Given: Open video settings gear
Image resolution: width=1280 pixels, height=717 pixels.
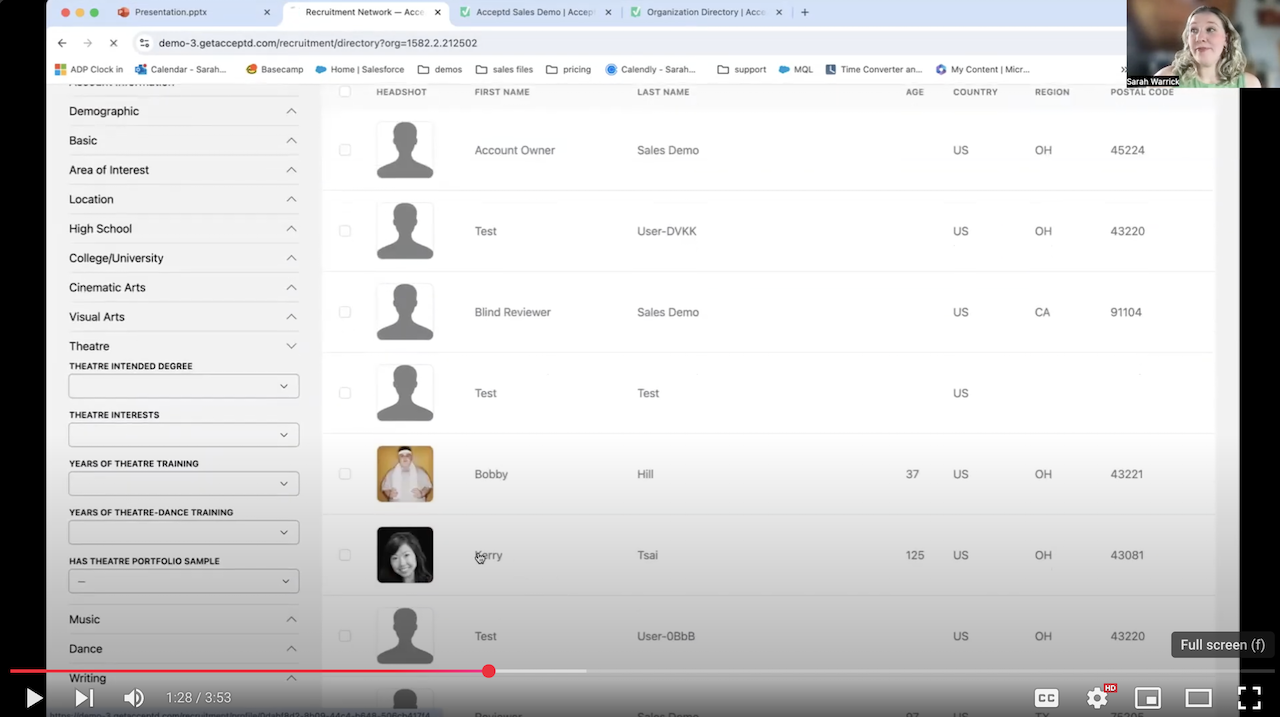Looking at the screenshot, I should tap(1097, 698).
